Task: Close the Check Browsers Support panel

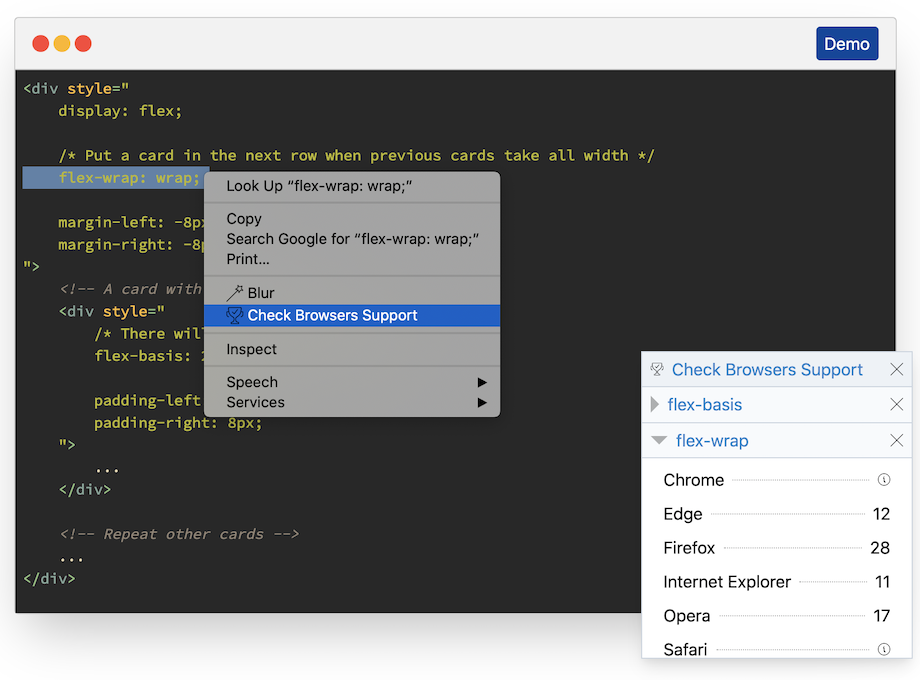Action: point(896,369)
